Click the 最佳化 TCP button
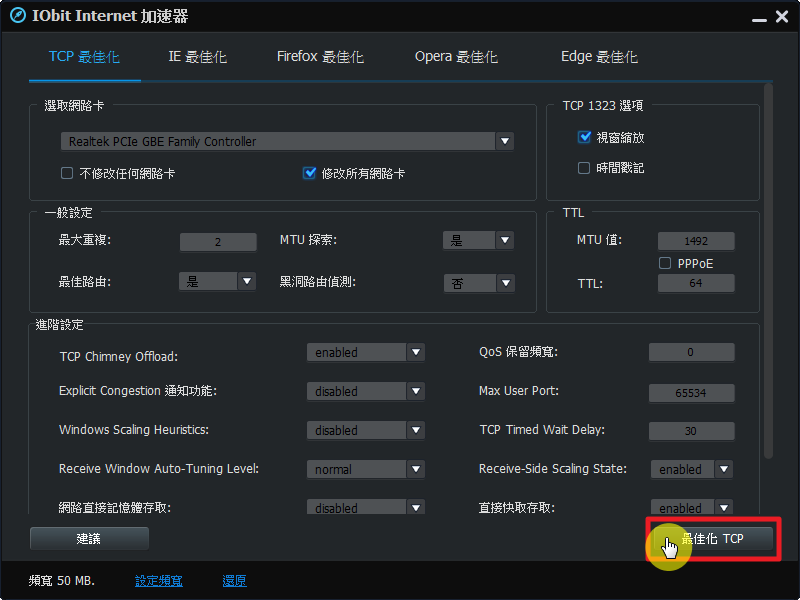This screenshot has height=600, width=800. 712,539
